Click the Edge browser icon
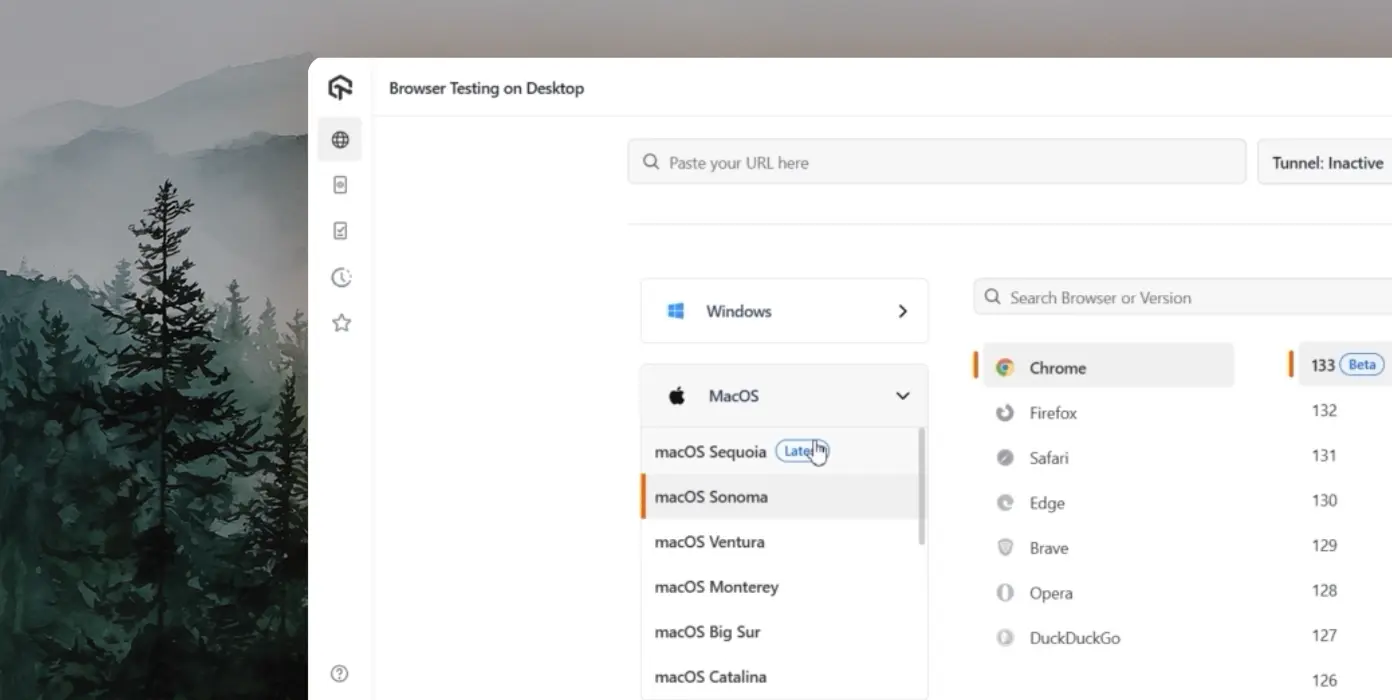1392x700 pixels. (1005, 503)
